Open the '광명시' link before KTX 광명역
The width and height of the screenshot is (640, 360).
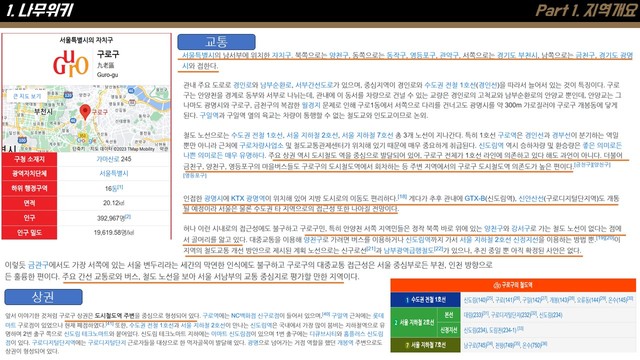[x=213, y=198]
